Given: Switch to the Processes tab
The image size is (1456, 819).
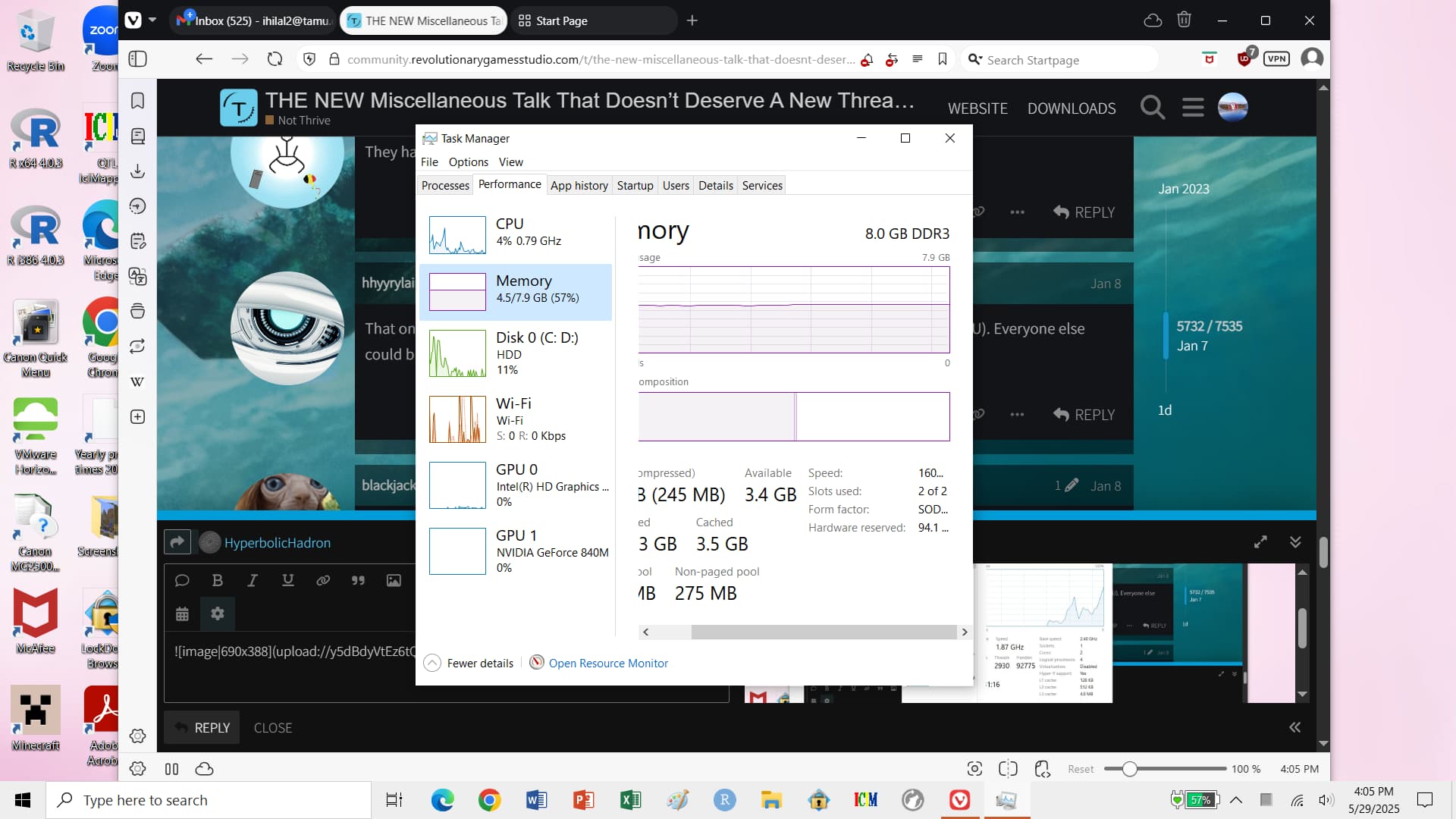Looking at the screenshot, I should [x=445, y=185].
